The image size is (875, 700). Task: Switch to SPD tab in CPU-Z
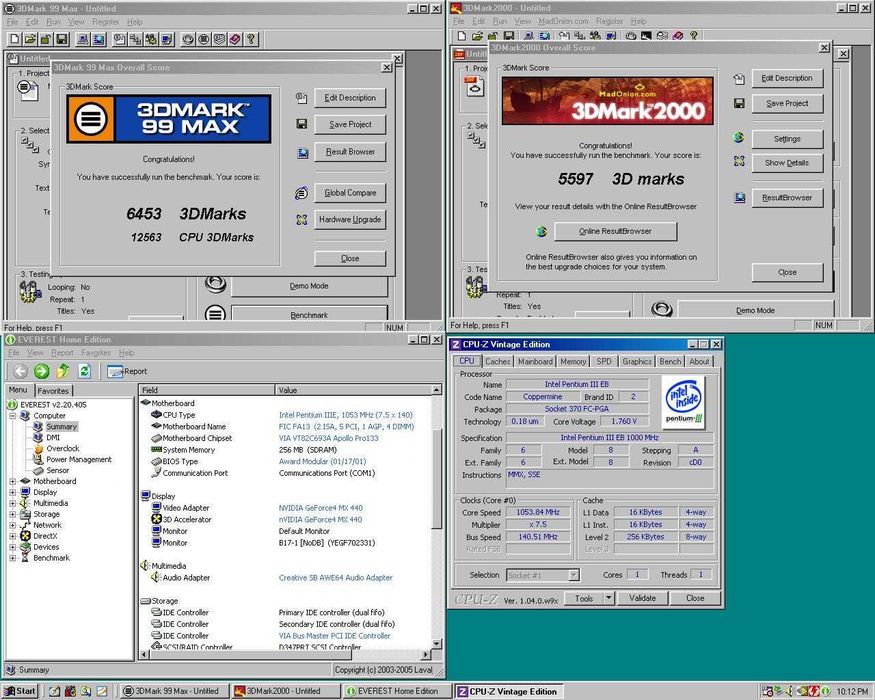pyautogui.click(x=604, y=361)
